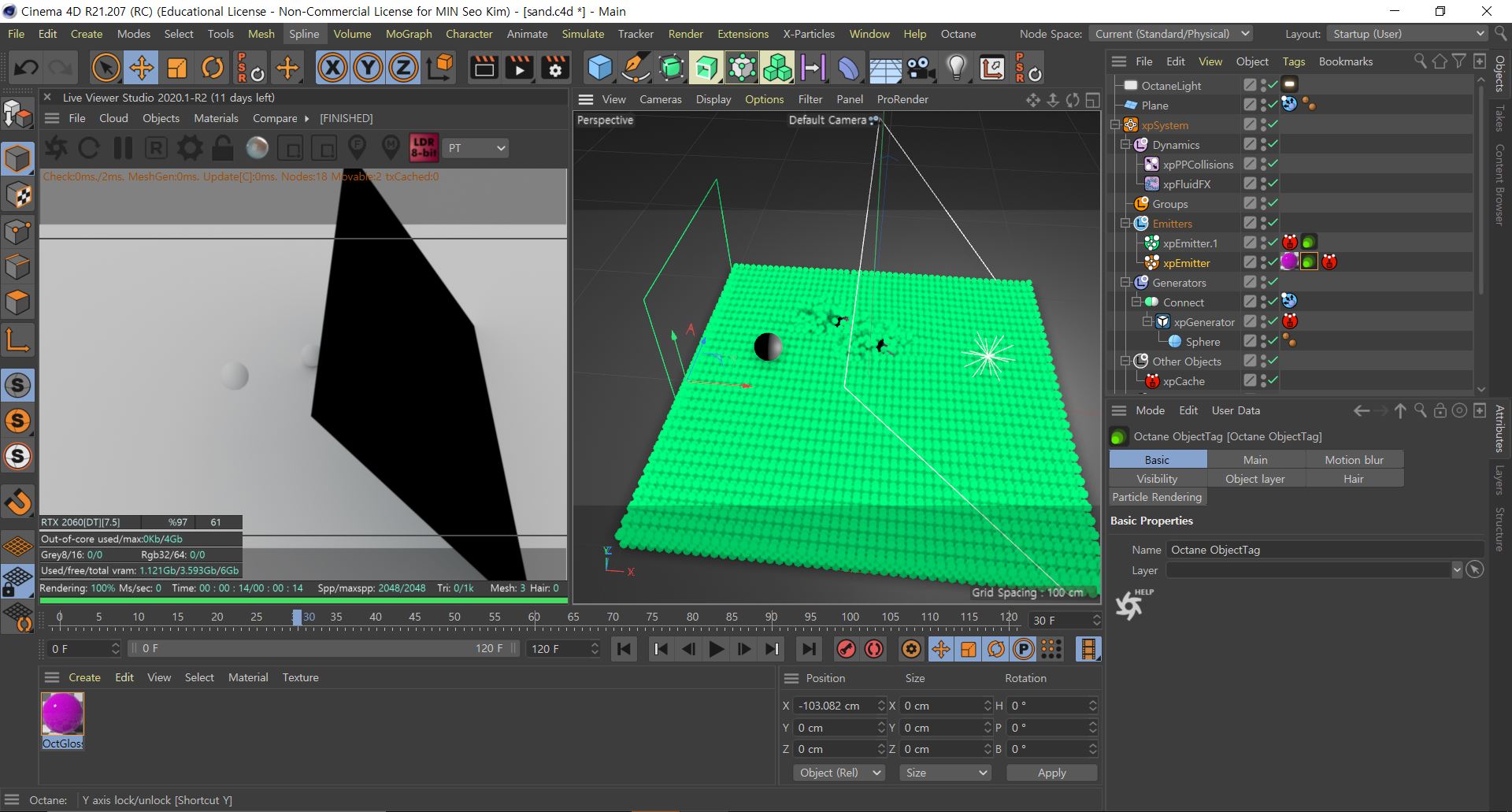Open Size mode dropdown
This screenshot has width=1512, height=812.
click(945, 773)
